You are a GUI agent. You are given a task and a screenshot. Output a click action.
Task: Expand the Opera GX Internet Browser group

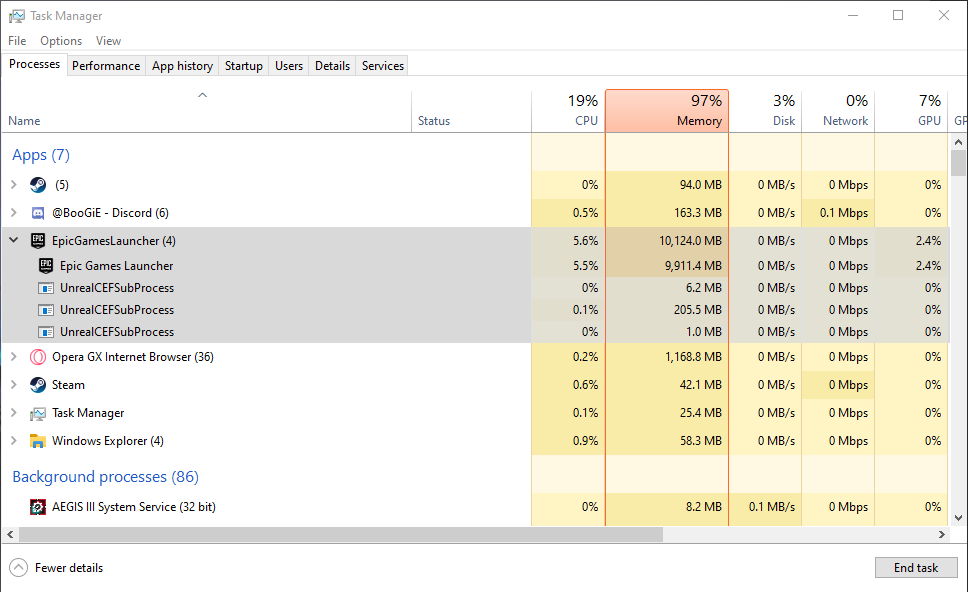pos(13,357)
